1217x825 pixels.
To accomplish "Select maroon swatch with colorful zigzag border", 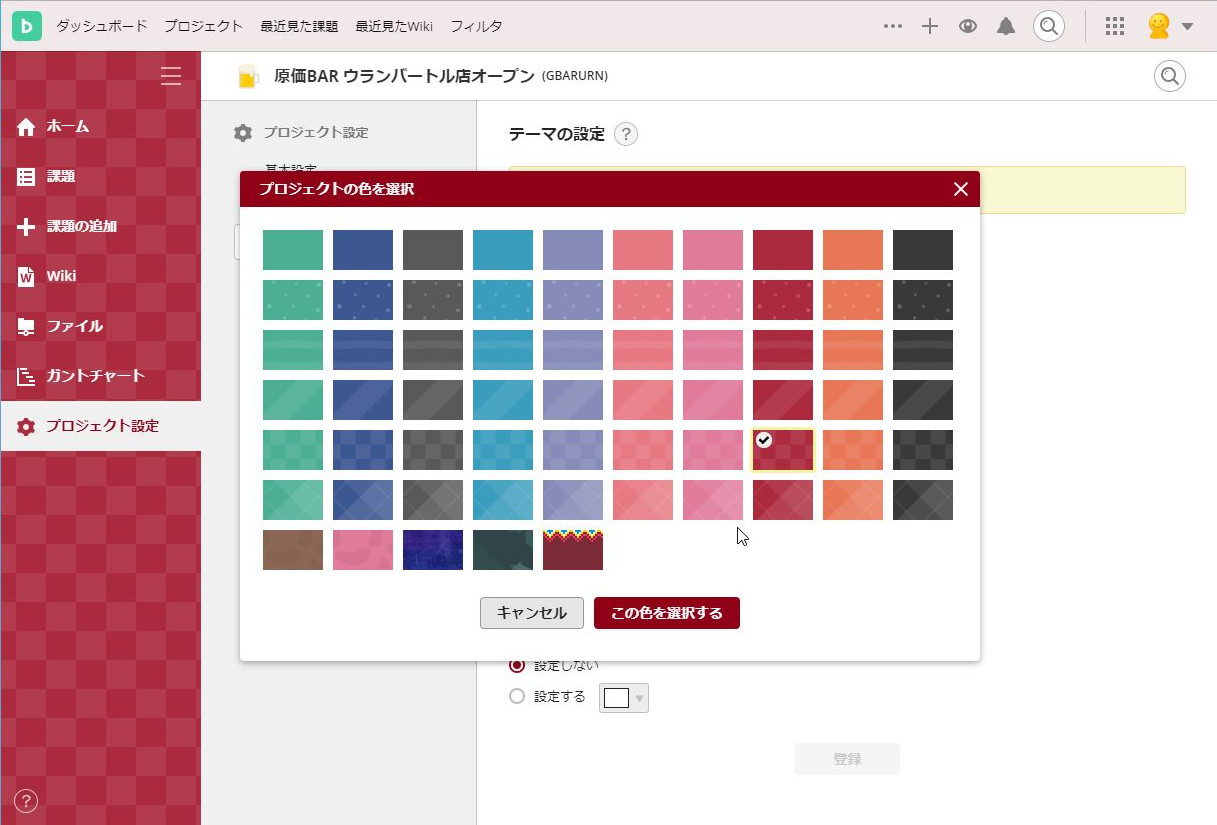I will [x=573, y=550].
